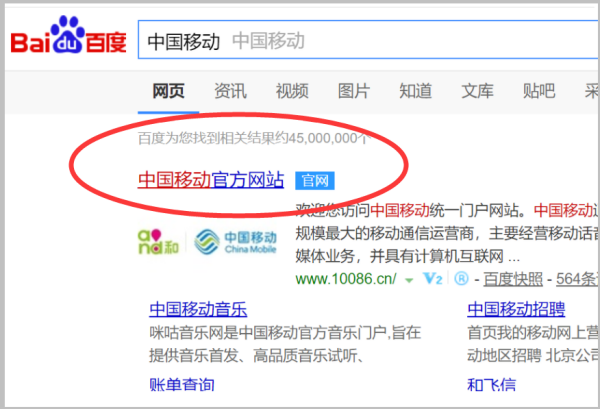Switch to the 文库 tab
600x409 pixels.
pos(477,91)
